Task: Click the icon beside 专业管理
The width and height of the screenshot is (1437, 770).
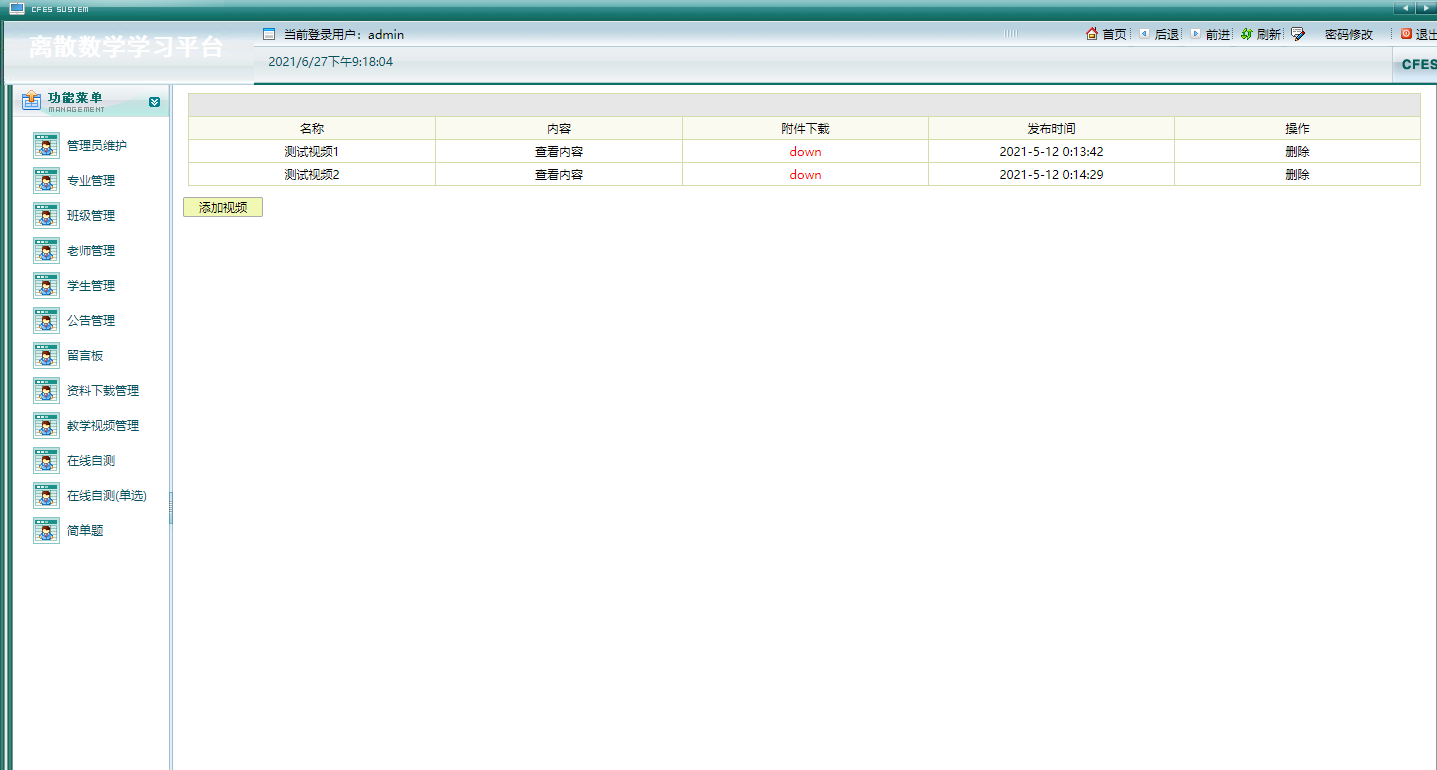Action: (46, 181)
